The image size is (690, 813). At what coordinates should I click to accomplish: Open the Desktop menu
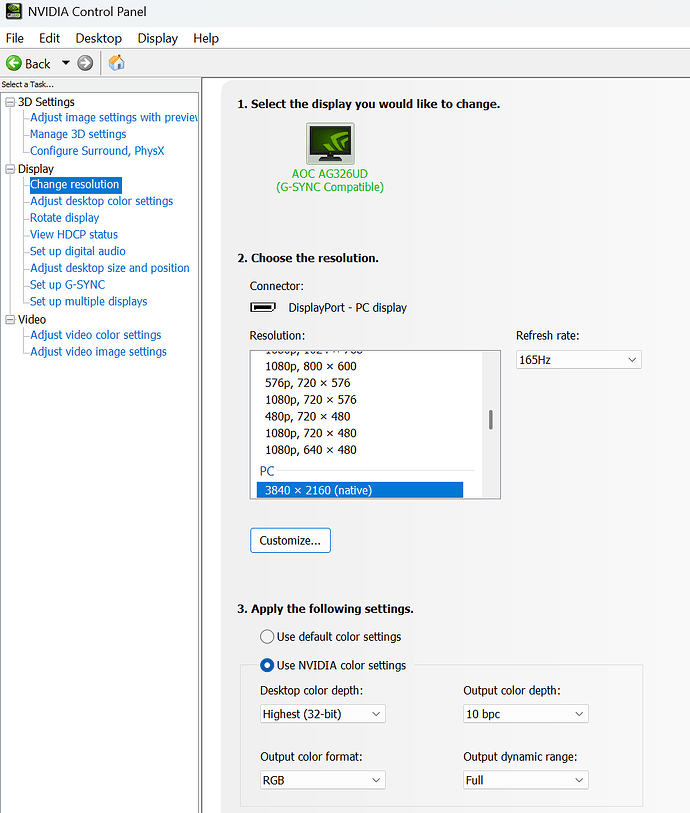coord(98,38)
